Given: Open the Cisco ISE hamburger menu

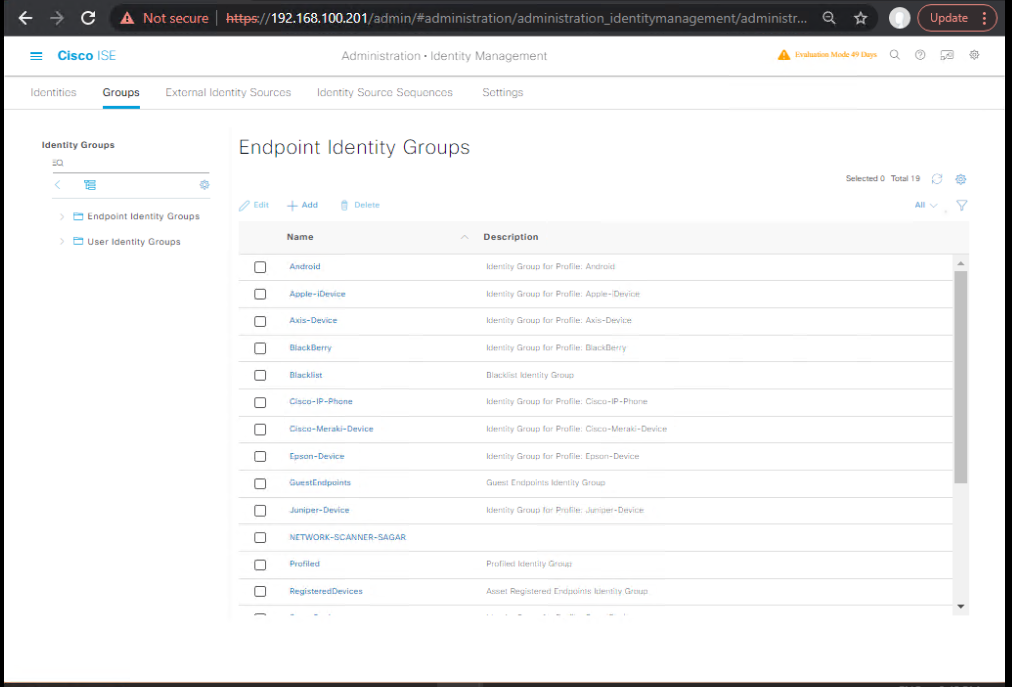Looking at the screenshot, I should click(x=36, y=56).
